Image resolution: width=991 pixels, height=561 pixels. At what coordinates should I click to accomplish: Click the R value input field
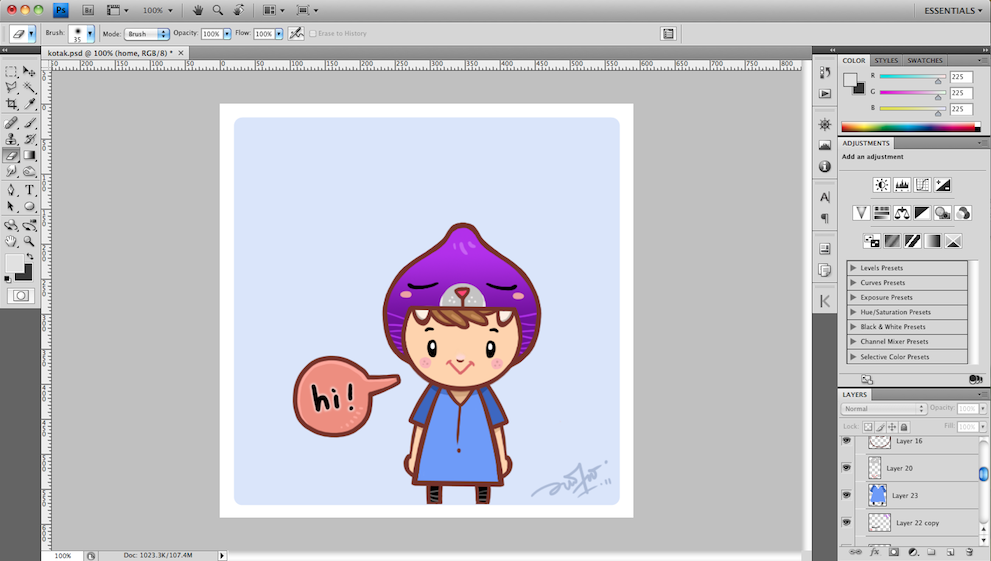point(961,77)
